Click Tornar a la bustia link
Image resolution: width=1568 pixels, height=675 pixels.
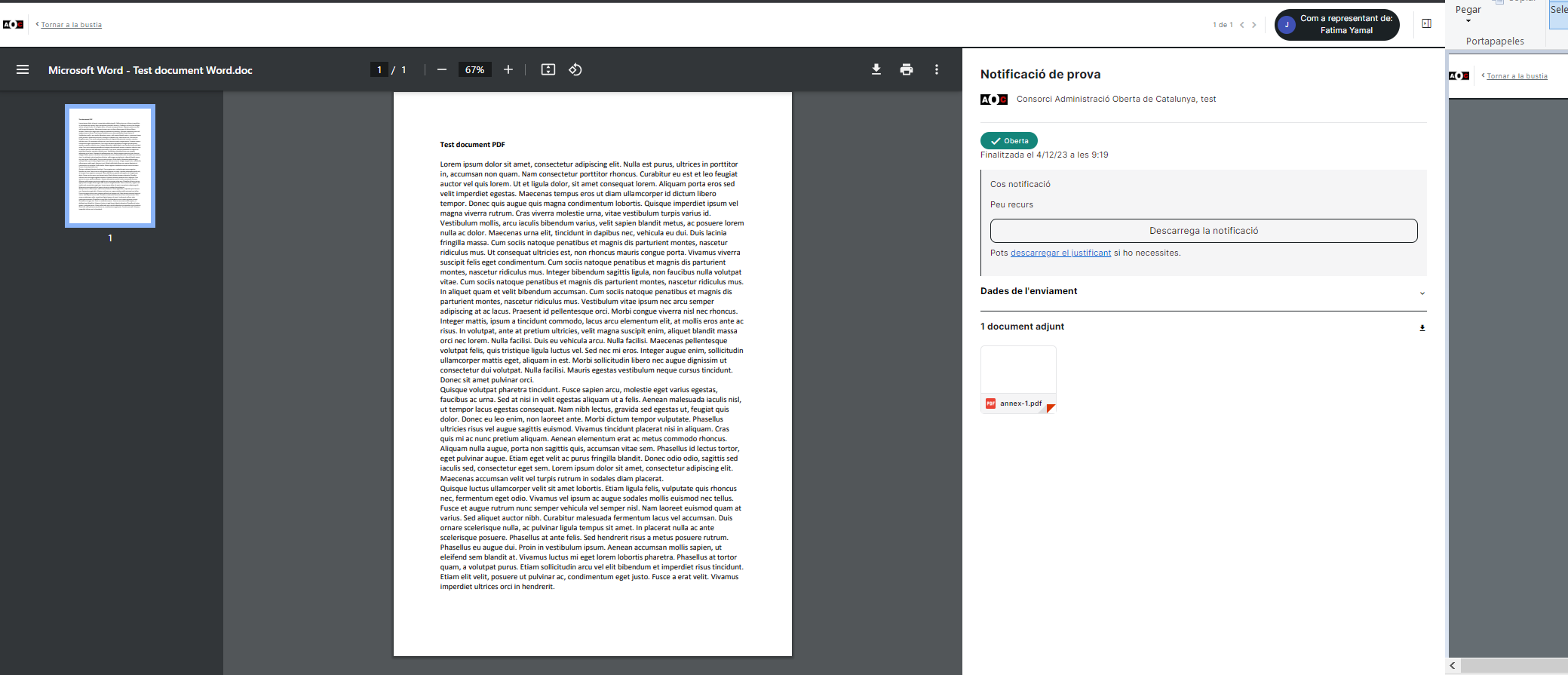click(71, 25)
